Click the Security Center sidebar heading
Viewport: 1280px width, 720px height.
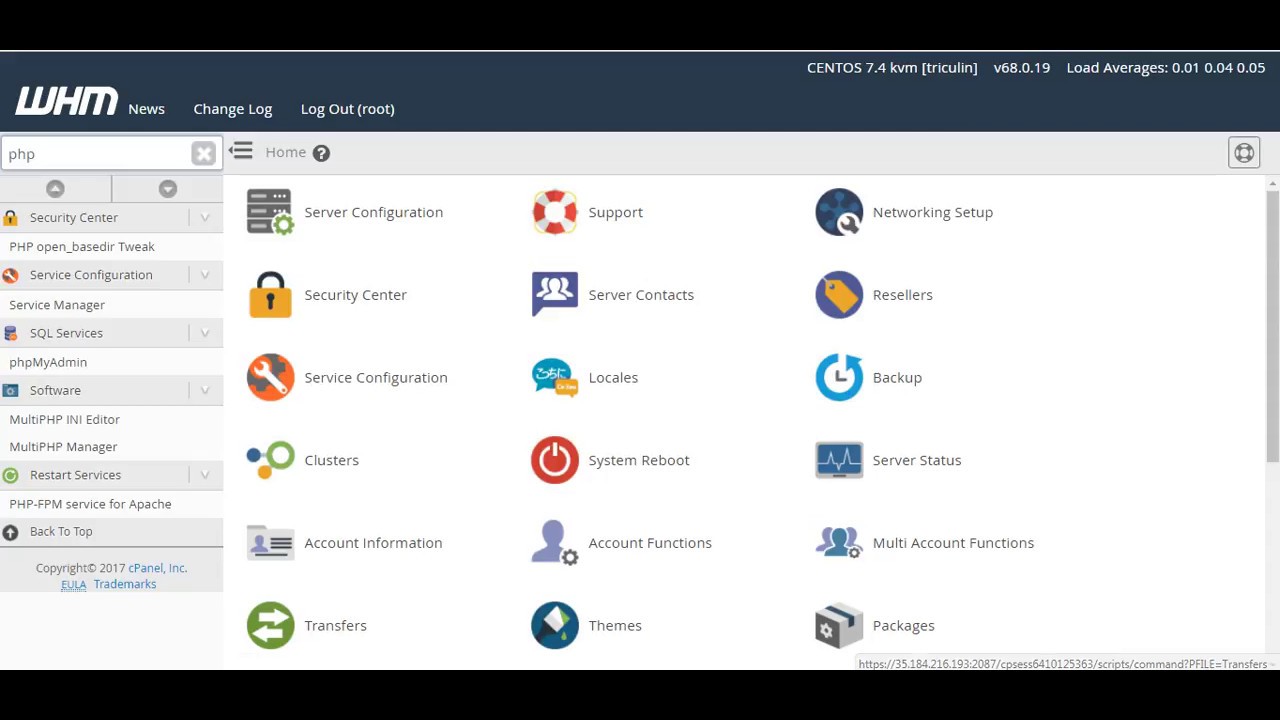(74, 217)
